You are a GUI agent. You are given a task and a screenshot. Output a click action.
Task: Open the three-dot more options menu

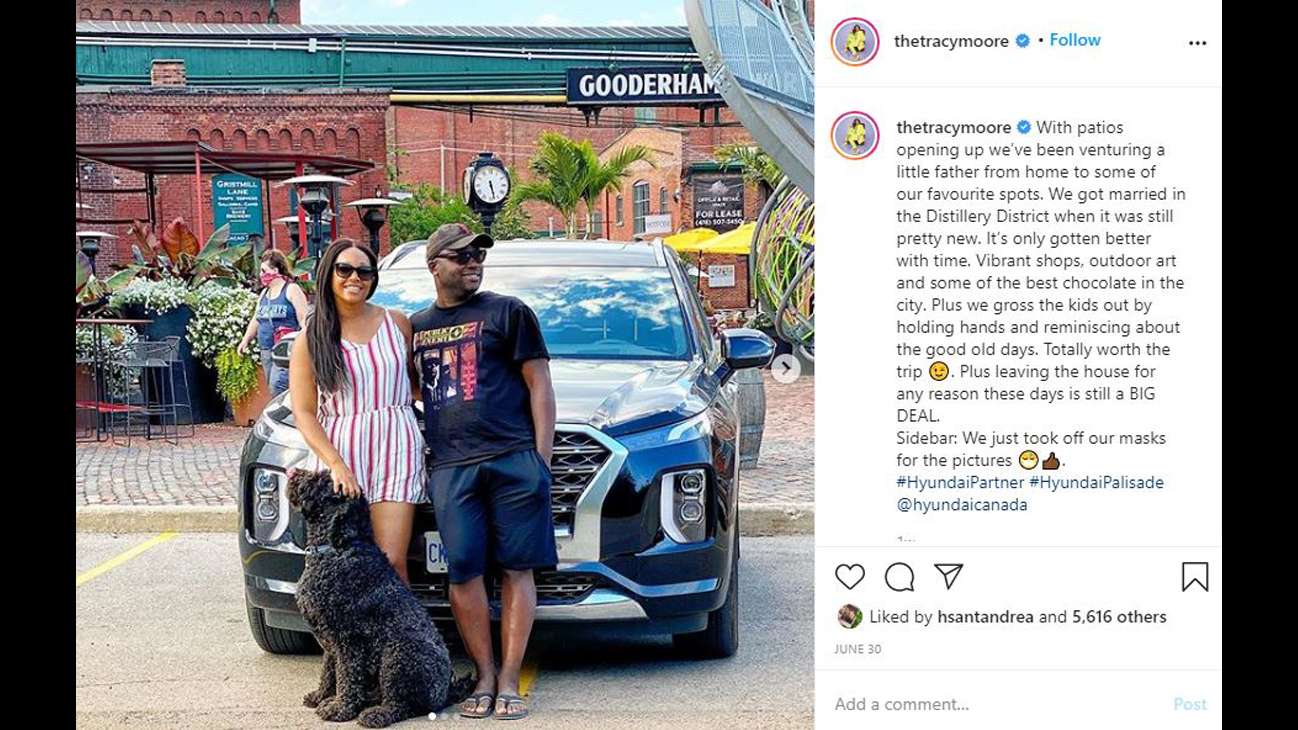1197,43
